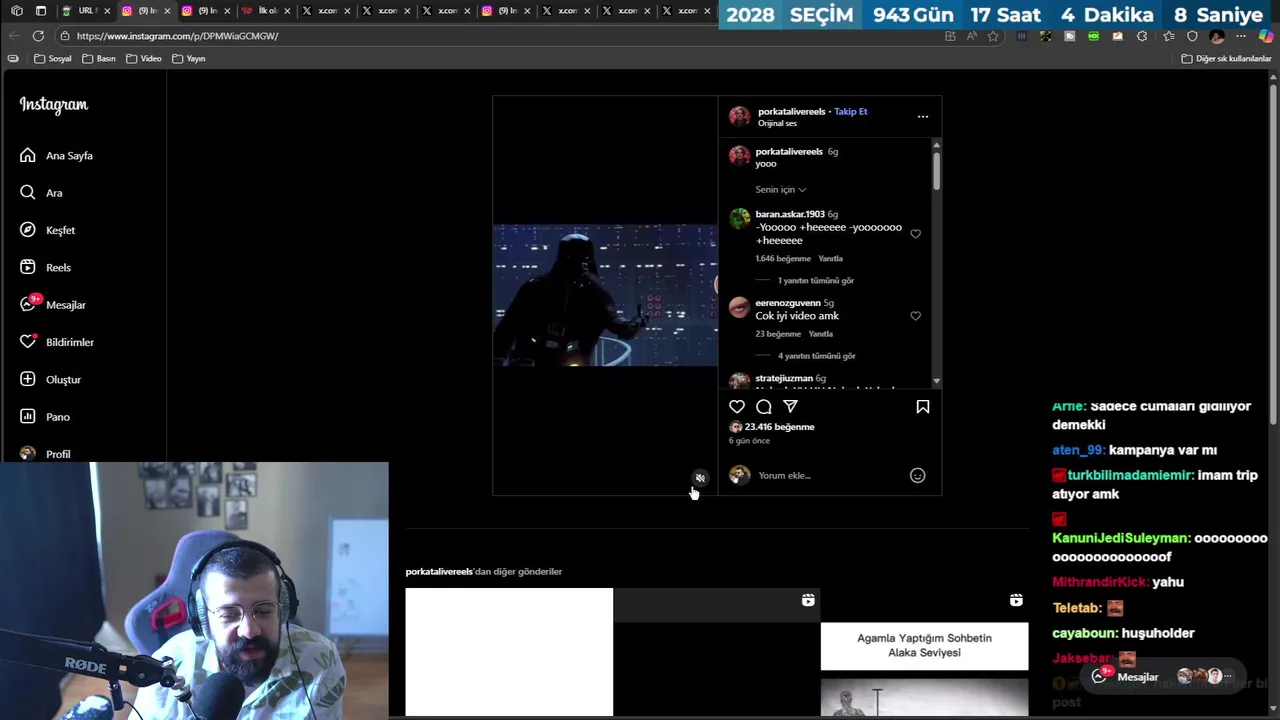This screenshot has height=720, width=1280.
Task: Share the post with paper-plane icon
Action: 791,406
